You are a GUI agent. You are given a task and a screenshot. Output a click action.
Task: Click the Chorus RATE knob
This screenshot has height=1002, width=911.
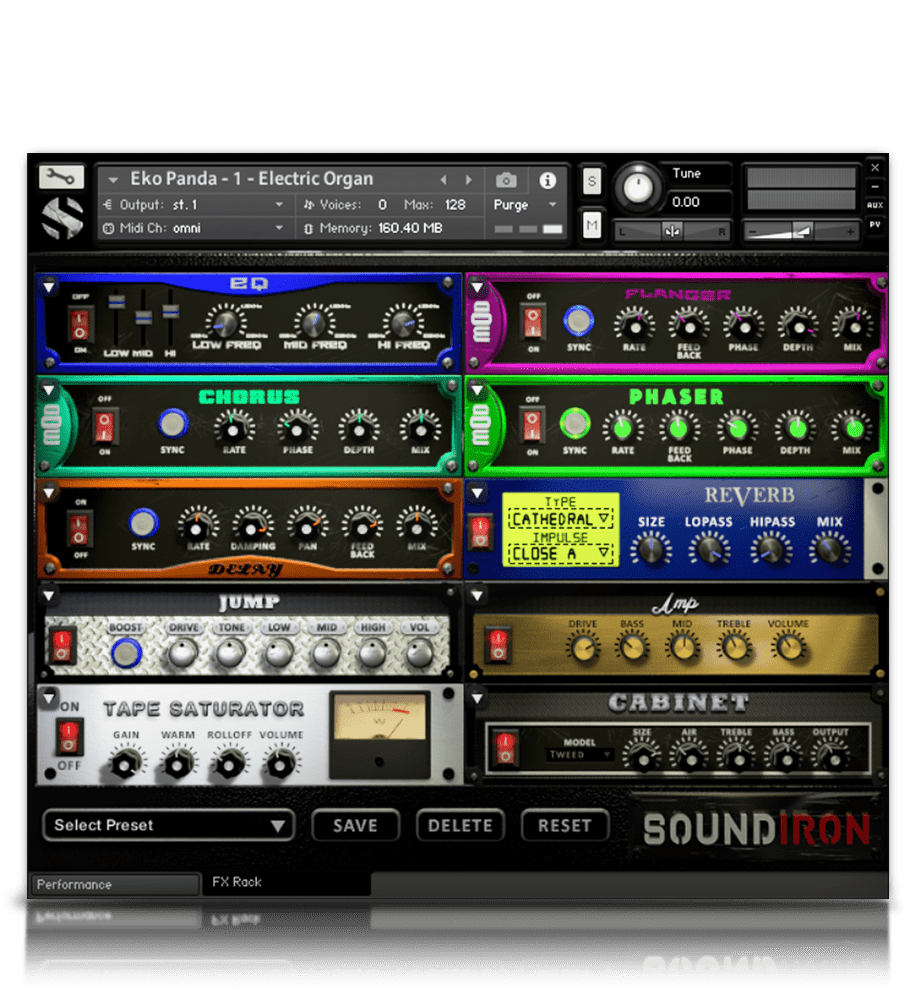pos(234,428)
